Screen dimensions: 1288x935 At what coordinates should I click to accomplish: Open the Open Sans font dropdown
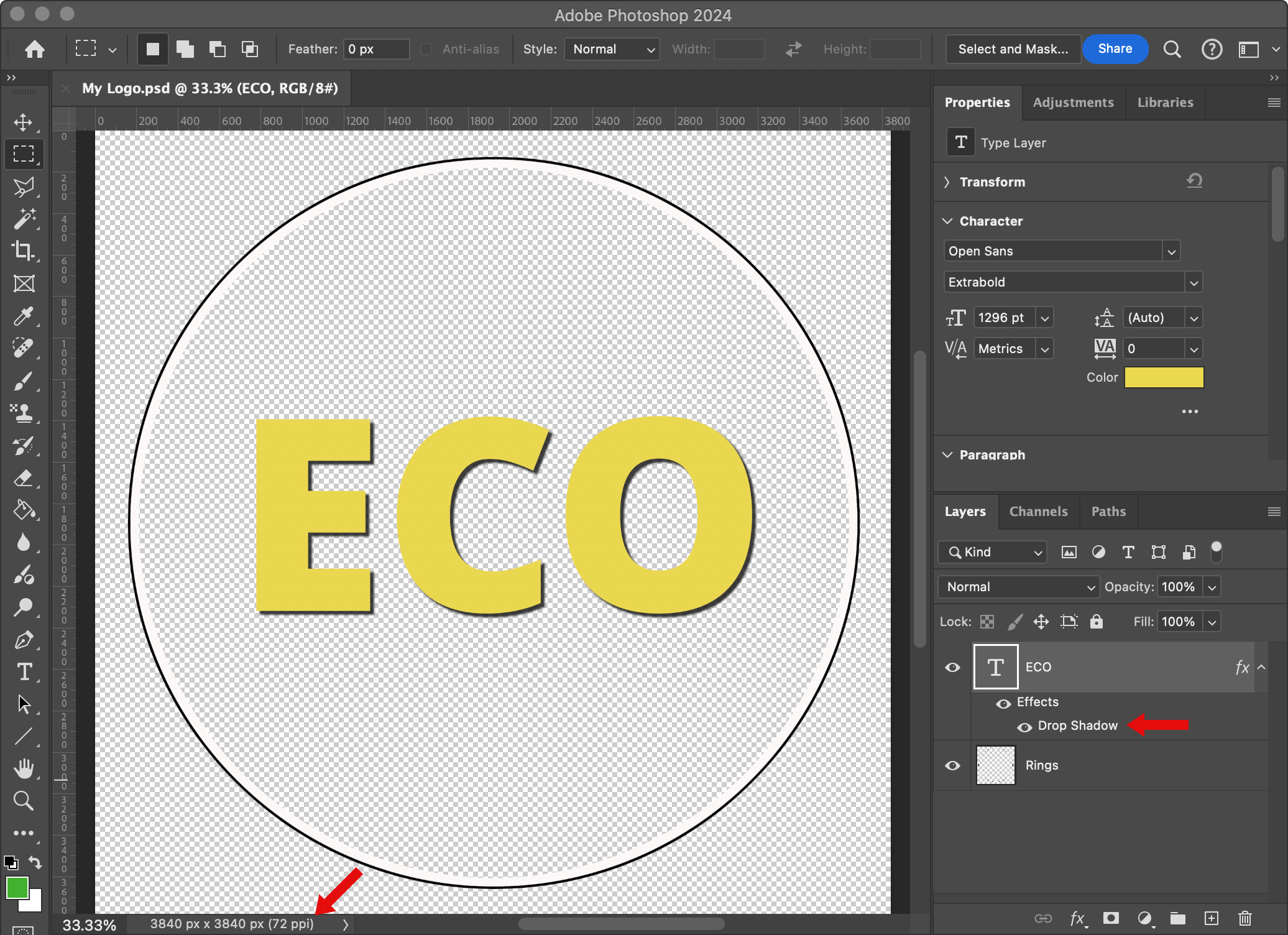click(x=1171, y=251)
